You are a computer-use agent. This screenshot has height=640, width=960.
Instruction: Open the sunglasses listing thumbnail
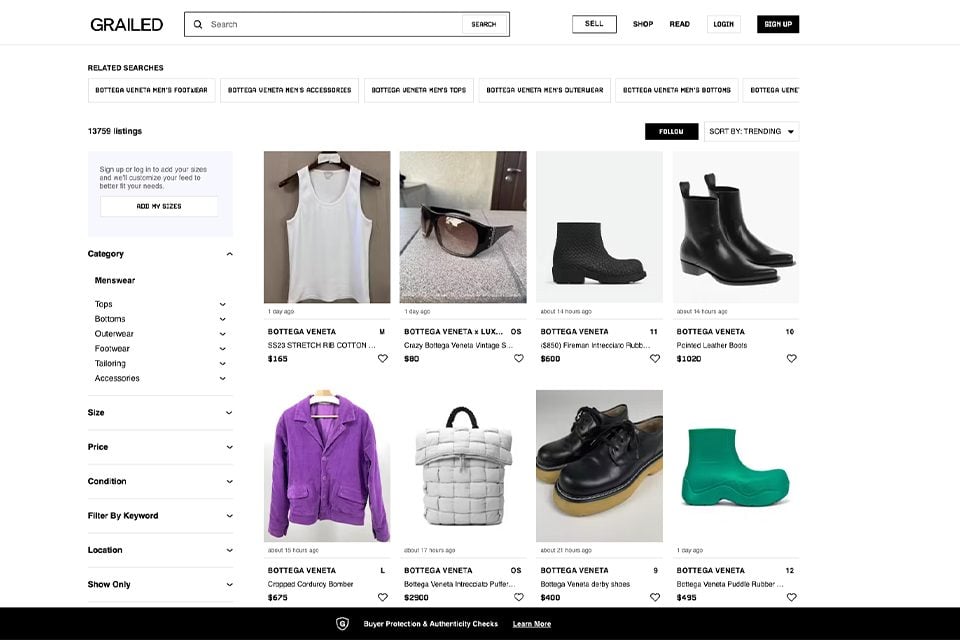[463, 227]
